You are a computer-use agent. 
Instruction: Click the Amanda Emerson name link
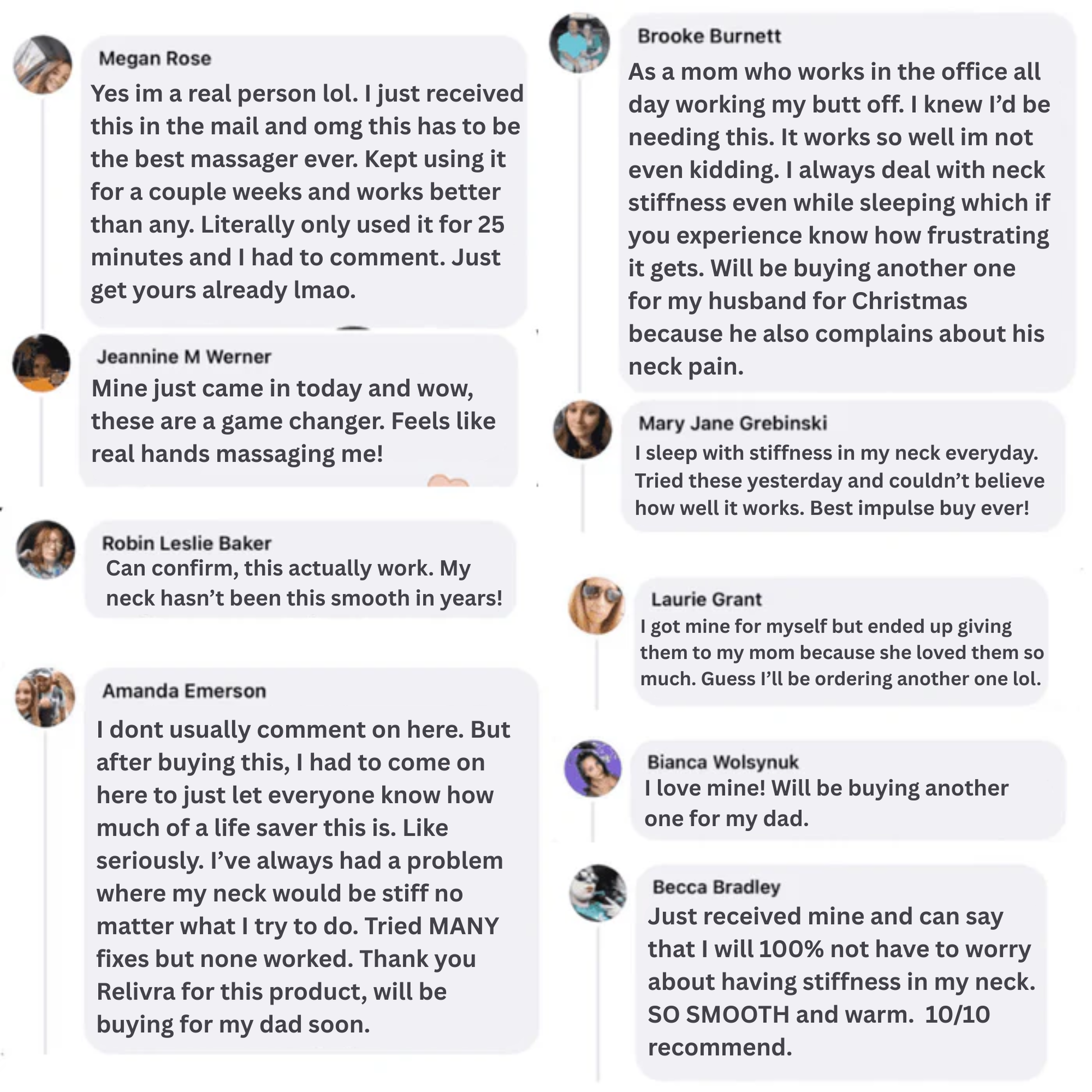183,691
